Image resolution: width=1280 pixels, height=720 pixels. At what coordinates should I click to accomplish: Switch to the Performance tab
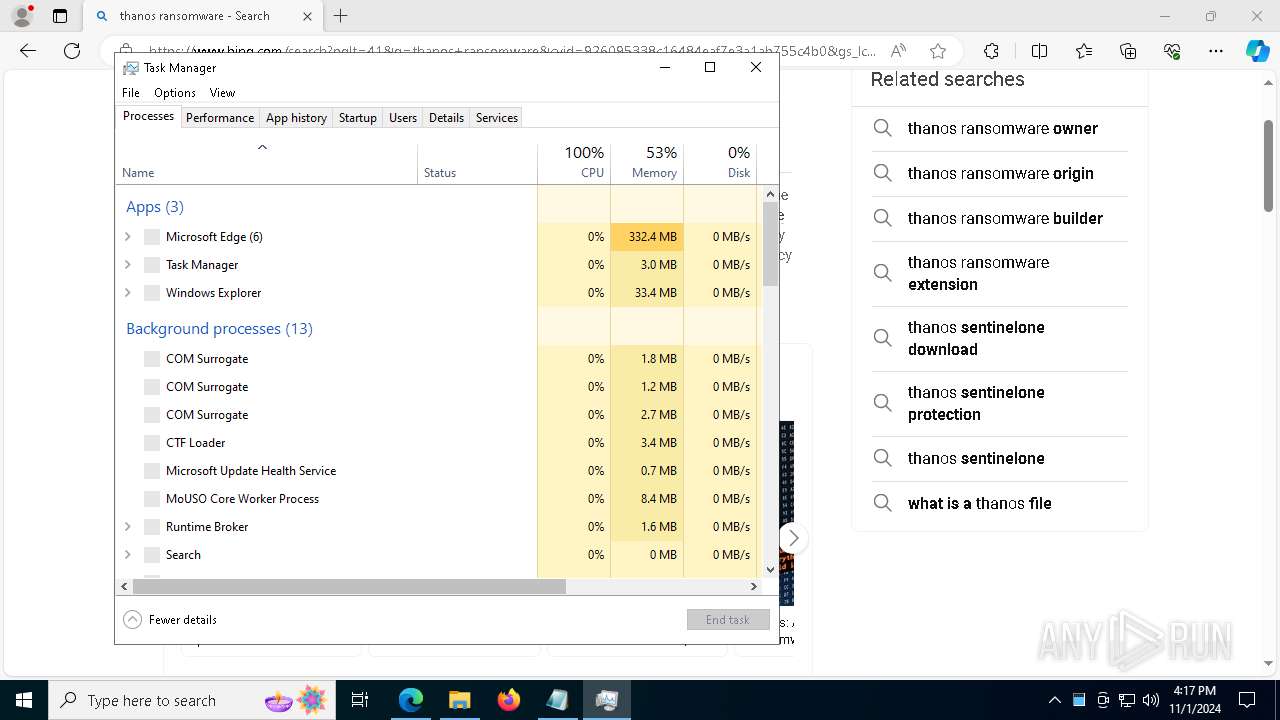point(220,117)
